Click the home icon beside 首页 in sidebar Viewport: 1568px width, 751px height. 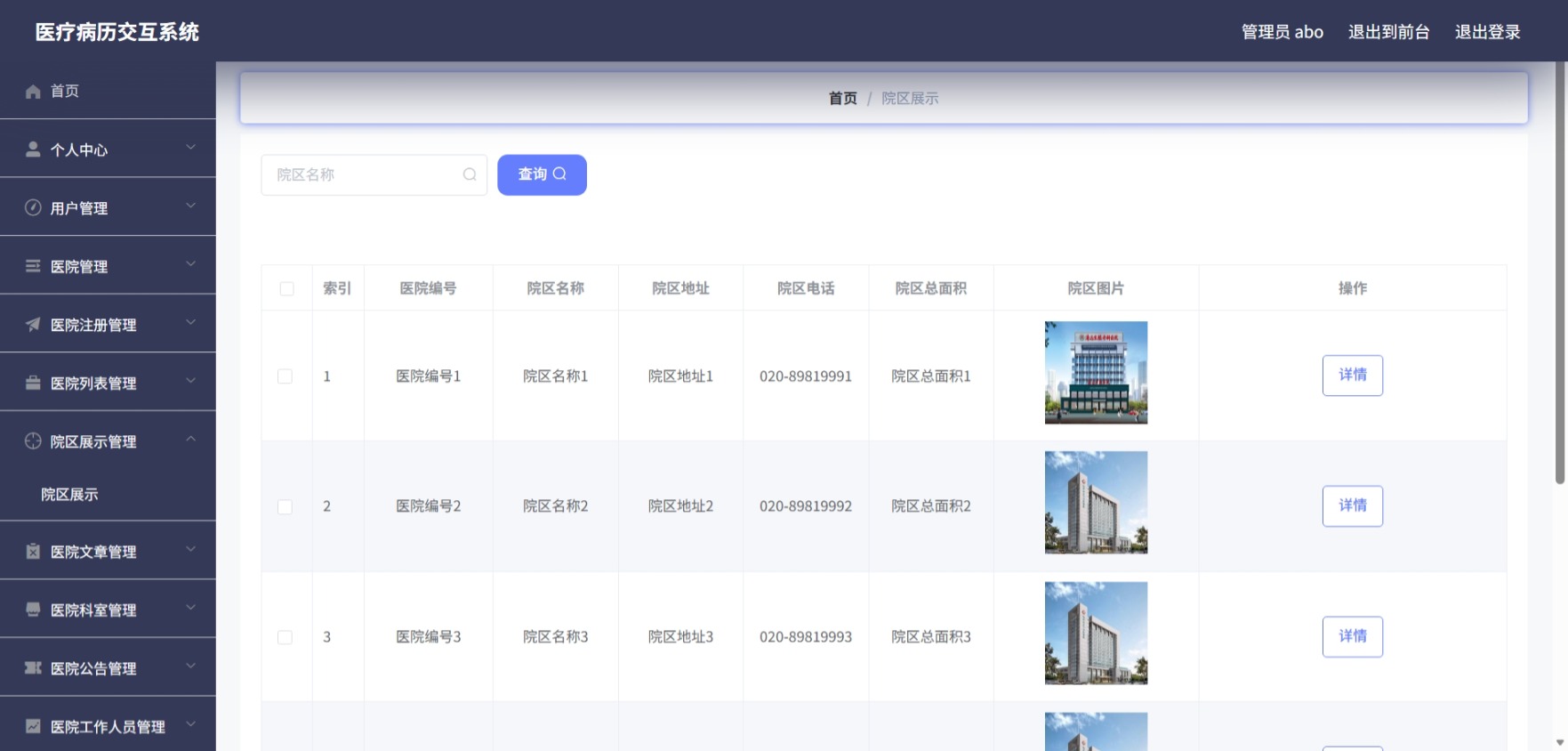(x=33, y=92)
